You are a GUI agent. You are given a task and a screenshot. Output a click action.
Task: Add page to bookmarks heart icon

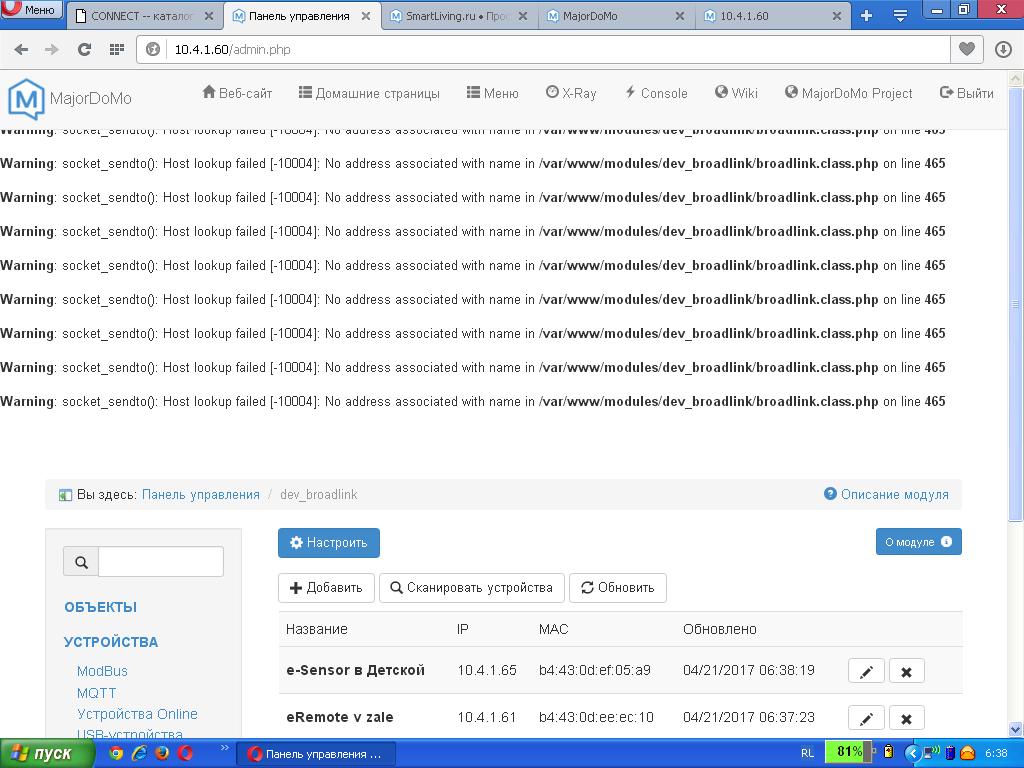pyautogui.click(x=967, y=49)
